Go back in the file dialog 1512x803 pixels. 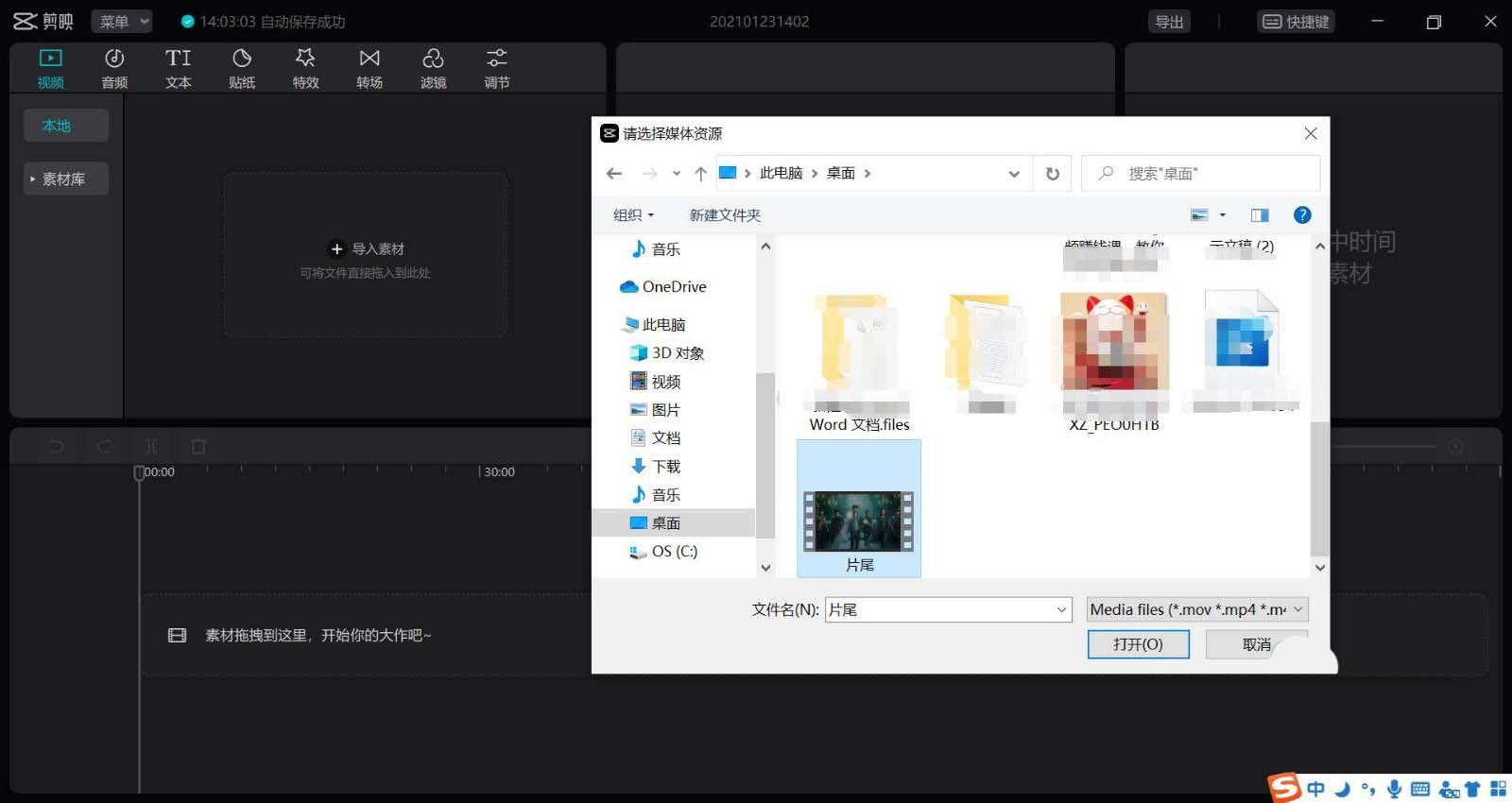pos(614,173)
